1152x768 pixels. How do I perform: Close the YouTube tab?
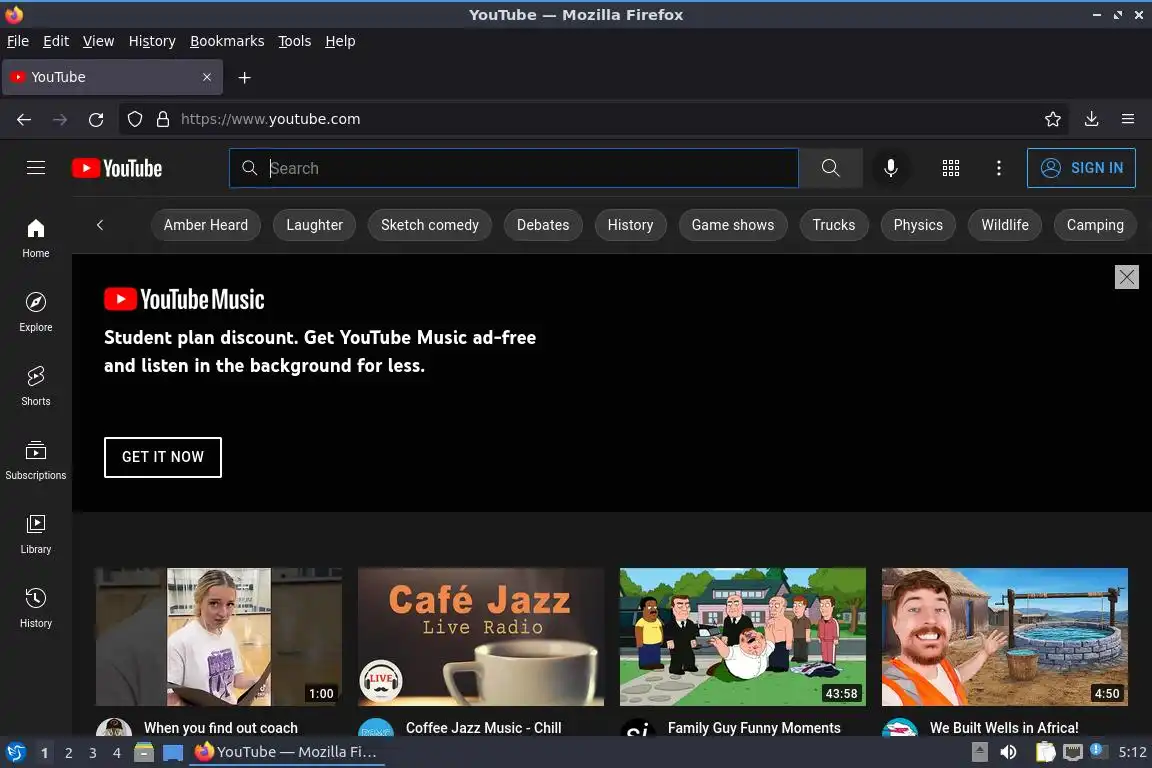[x=206, y=77]
